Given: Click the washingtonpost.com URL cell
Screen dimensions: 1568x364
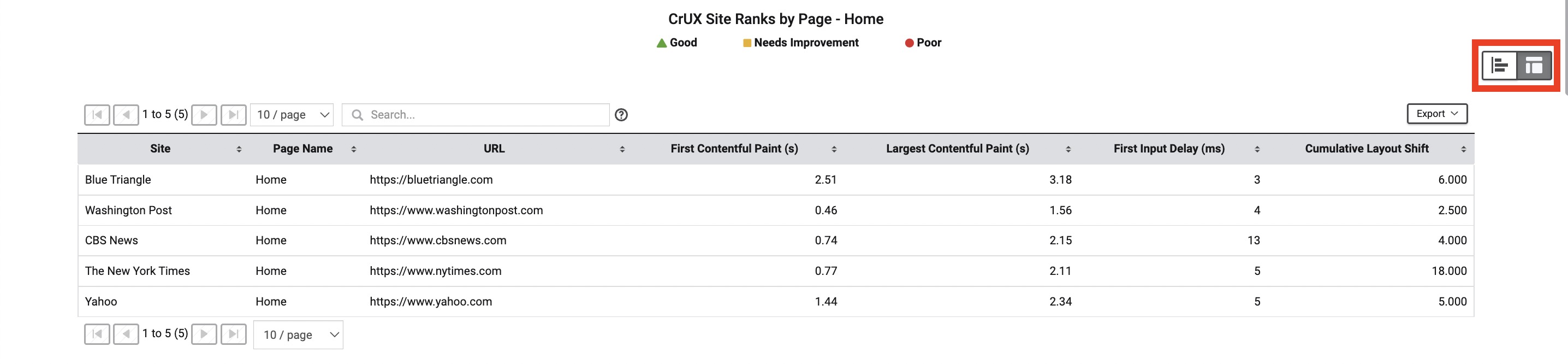Looking at the screenshot, I should tap(456, 210).
